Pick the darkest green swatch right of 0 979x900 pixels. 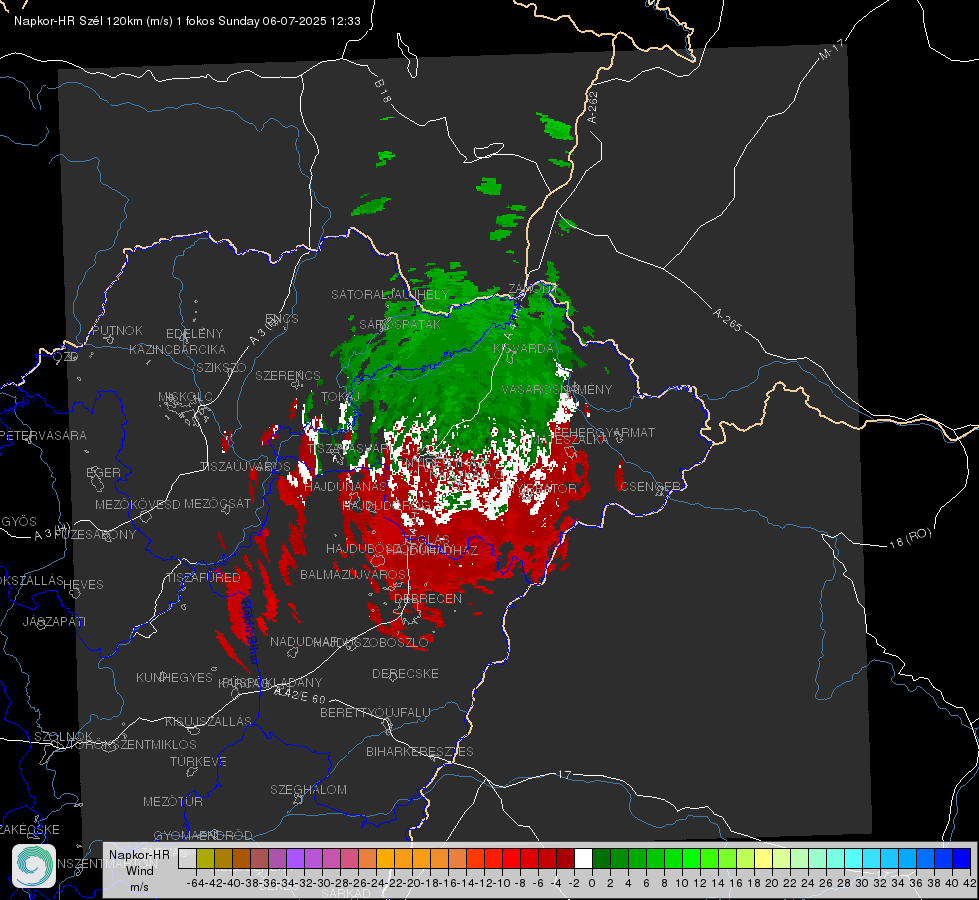point(601,858)
